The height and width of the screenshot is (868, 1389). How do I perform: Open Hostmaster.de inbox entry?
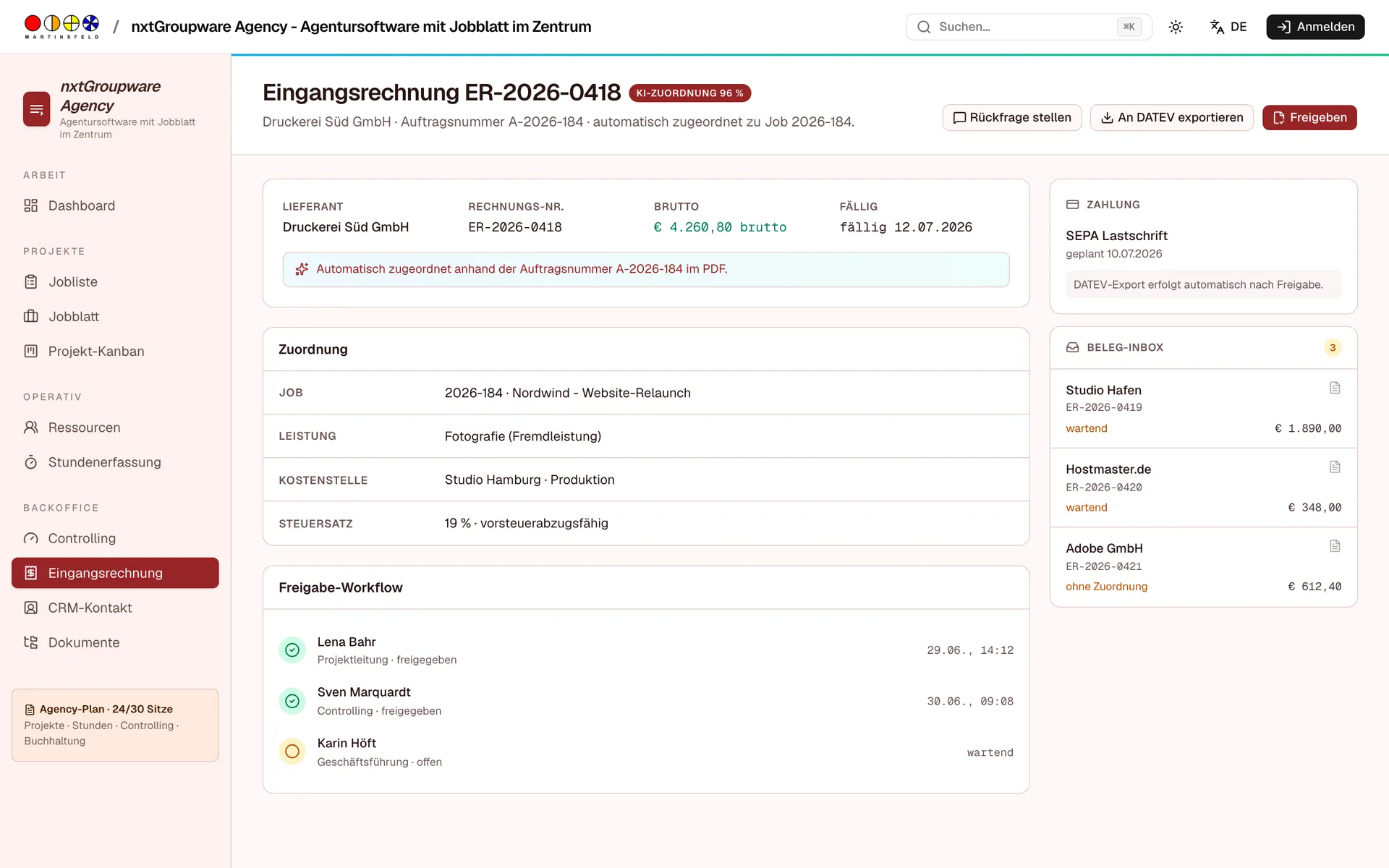1204,488
